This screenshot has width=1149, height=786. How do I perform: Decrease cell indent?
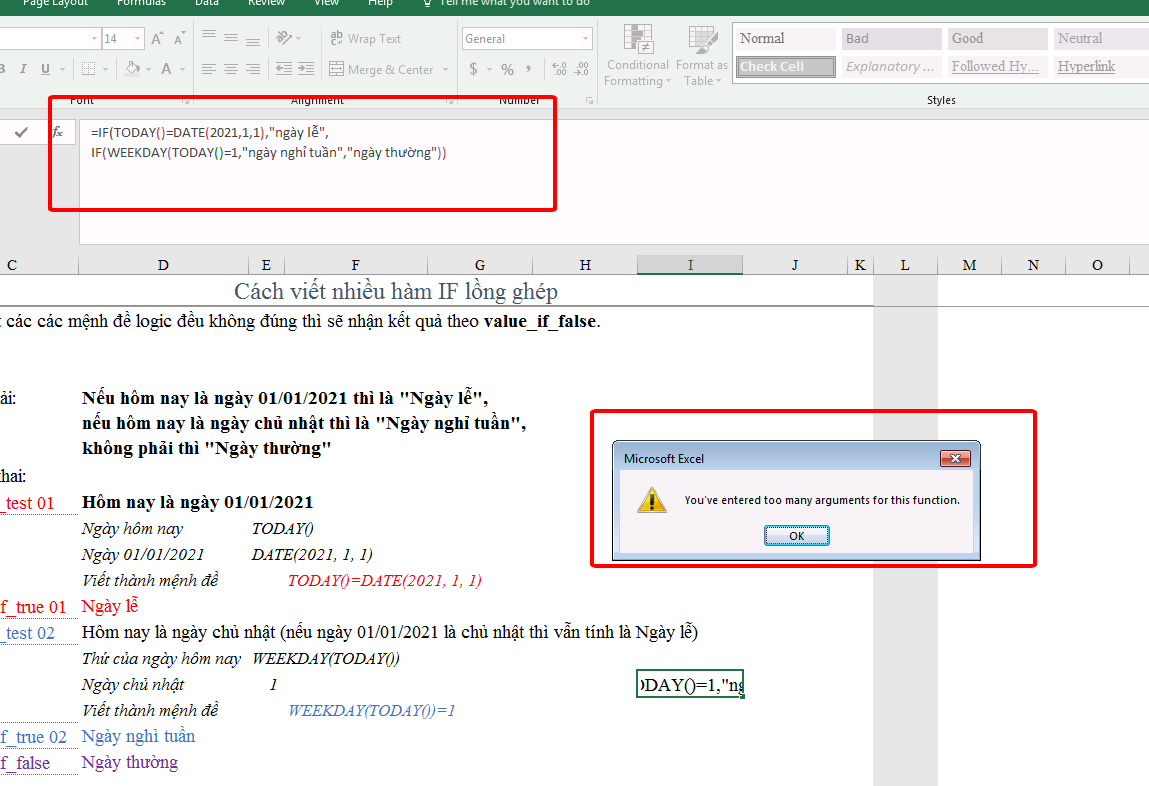coord(284,69)
